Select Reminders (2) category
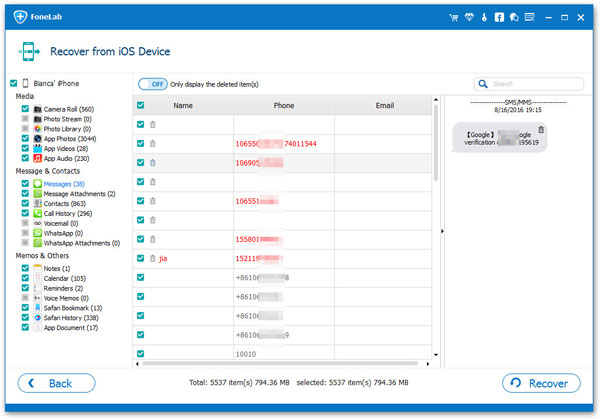This screenshot has height=419, width=600. pos(63,289)
